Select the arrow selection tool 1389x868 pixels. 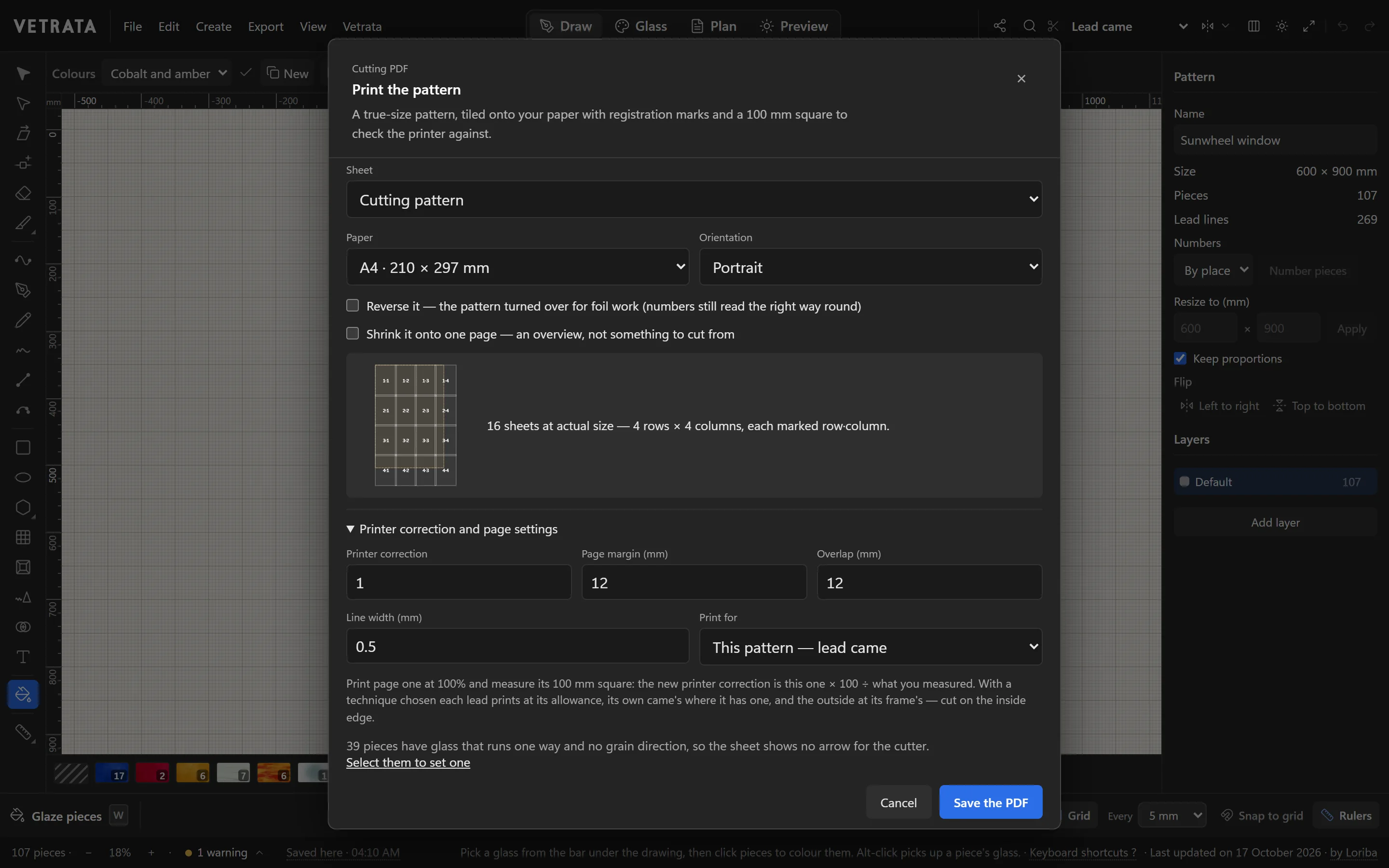[23, 73]
